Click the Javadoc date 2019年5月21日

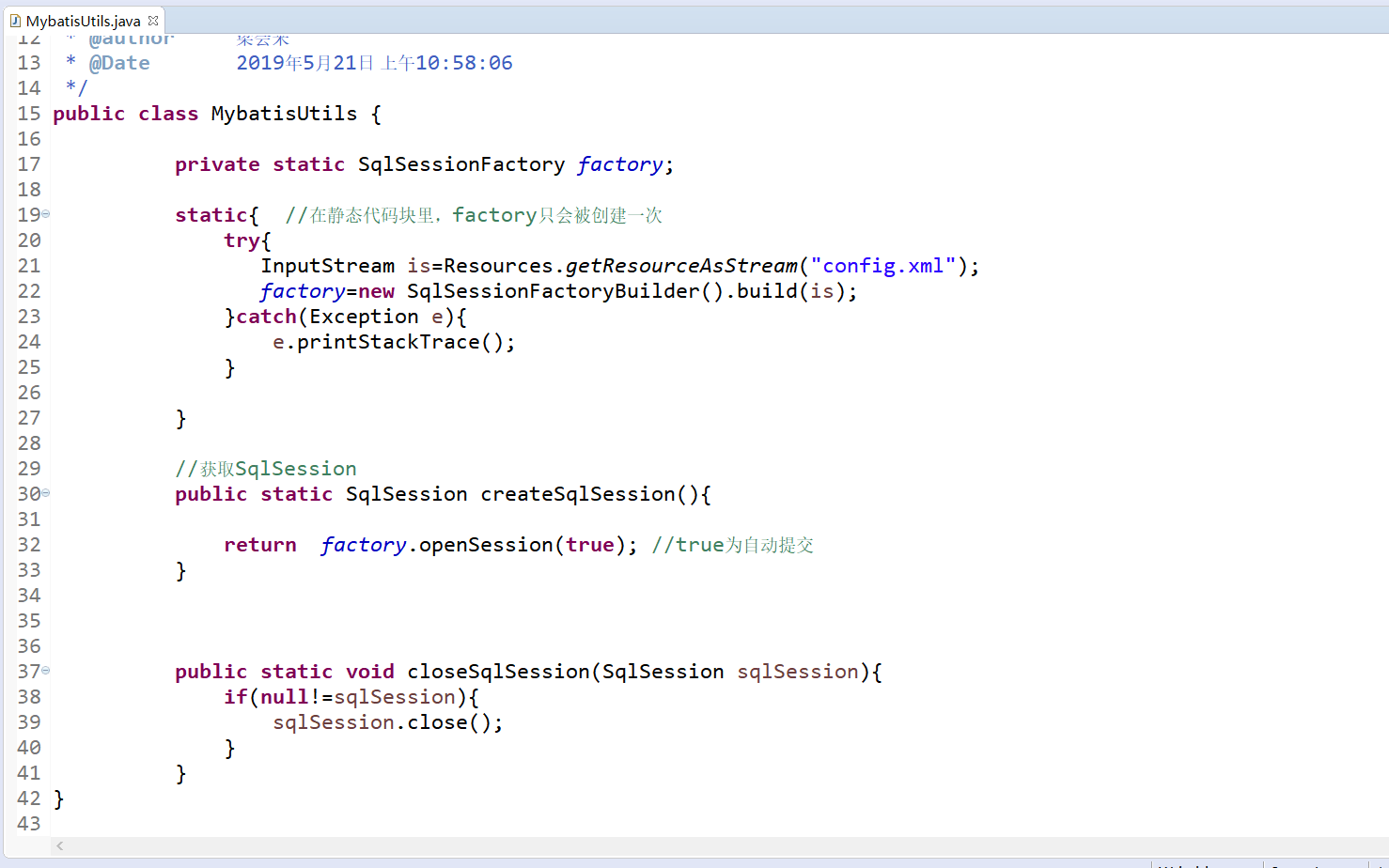pyautogui.click(x=304, y=63)
